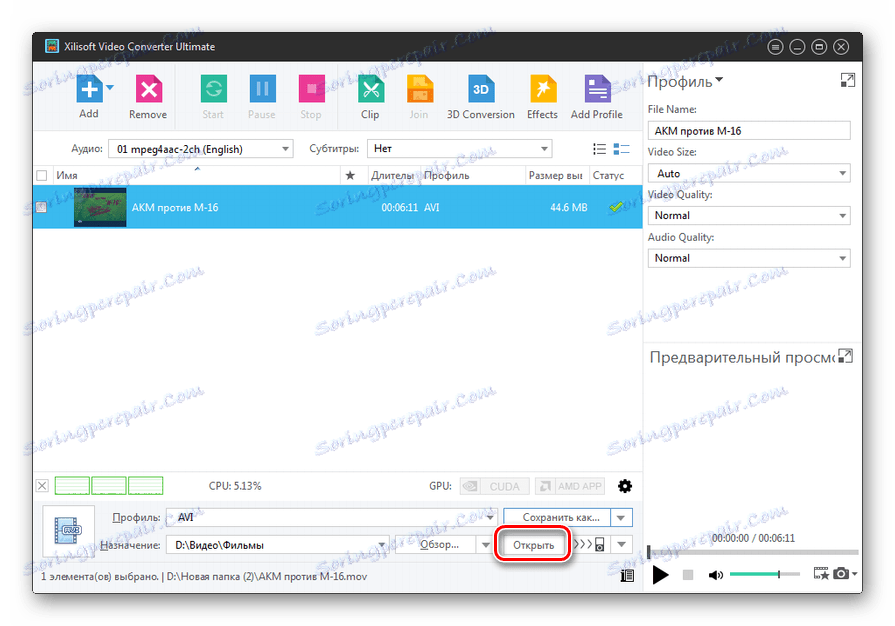Open the subtitles dropdown showing Нет
The image size is (895, 626).
(459, 149)
